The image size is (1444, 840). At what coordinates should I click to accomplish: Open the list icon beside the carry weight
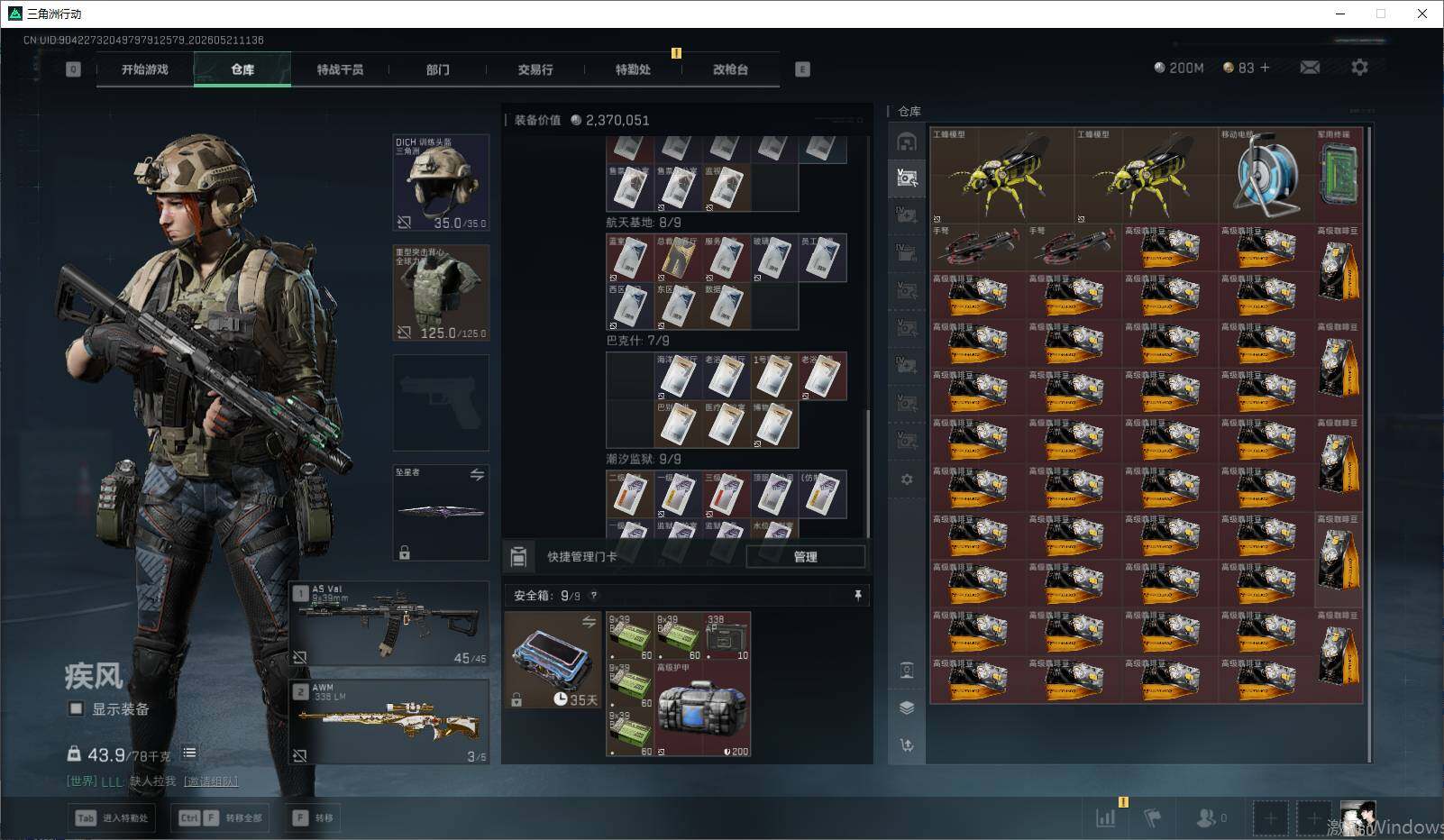tap(189, 753)
